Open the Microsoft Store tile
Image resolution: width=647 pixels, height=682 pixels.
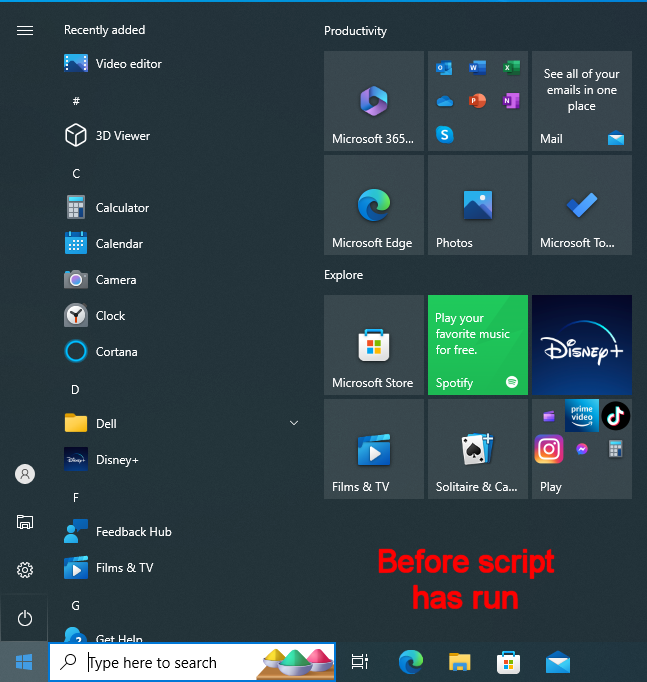tap(373, 345)
